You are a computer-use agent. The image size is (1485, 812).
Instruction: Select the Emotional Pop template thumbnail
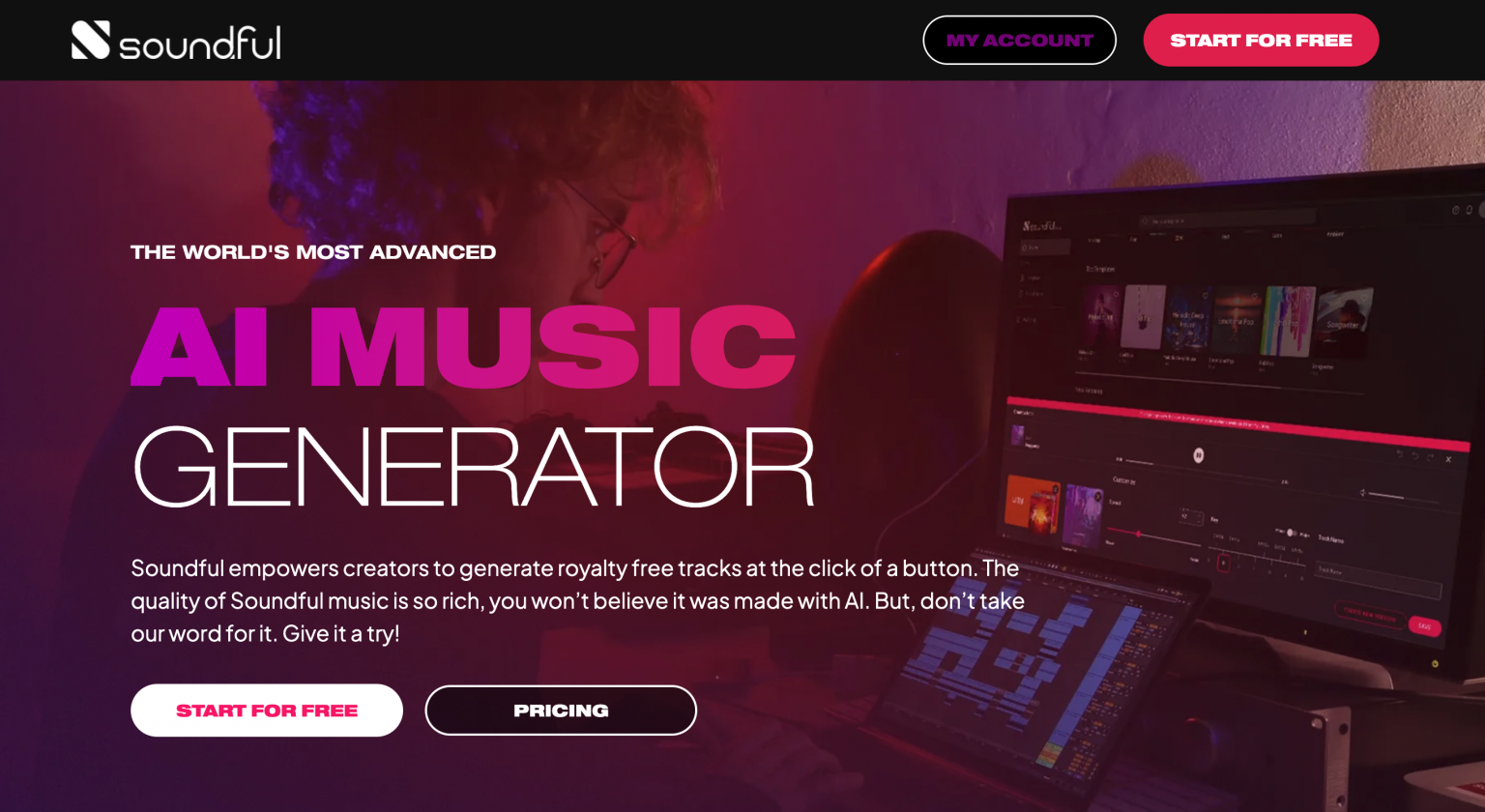[x=1238, y=322]
